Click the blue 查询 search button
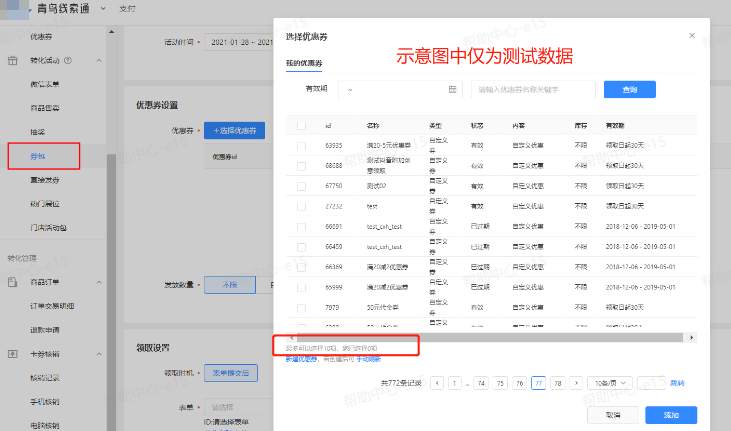Viewport: 731px width, 431px height. point(629,89)
